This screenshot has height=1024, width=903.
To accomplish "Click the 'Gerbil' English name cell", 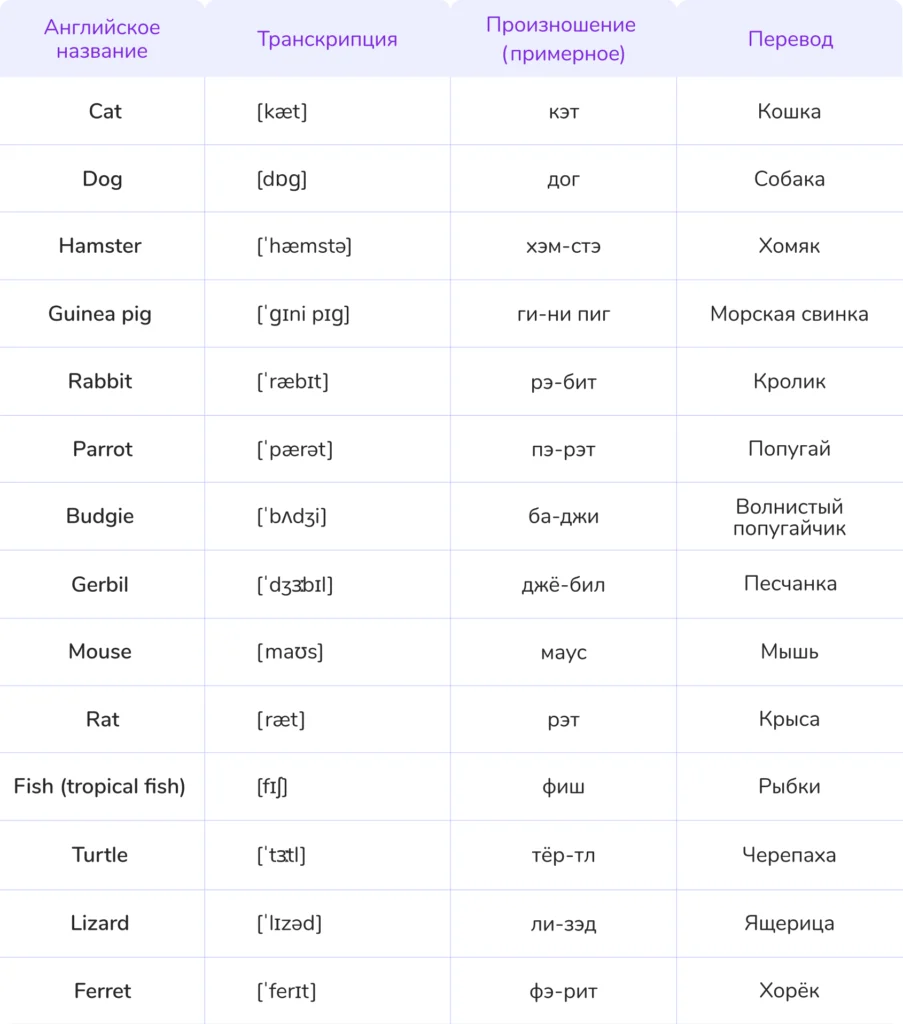I will coord(100,584).
